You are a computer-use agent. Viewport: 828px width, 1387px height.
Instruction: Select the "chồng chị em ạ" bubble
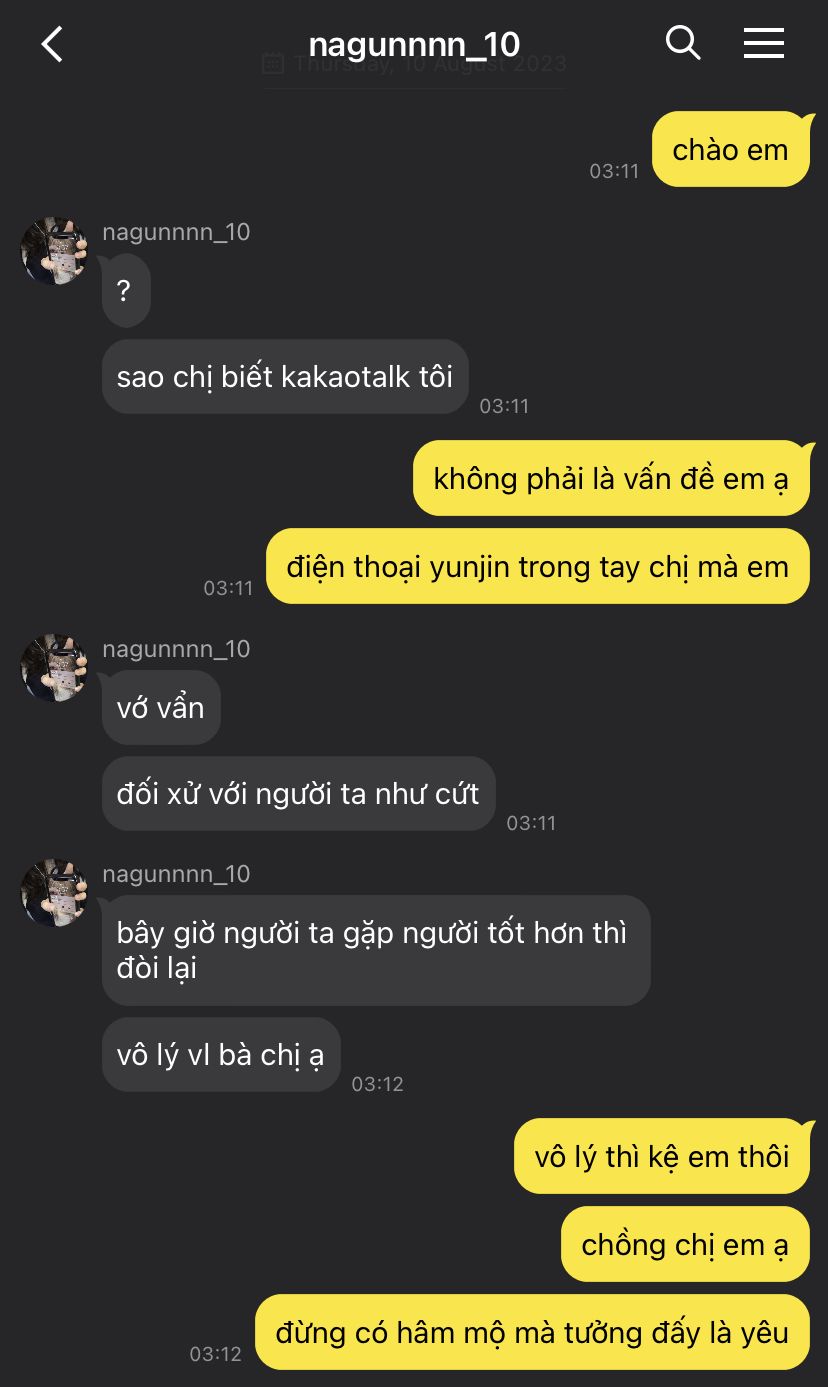(x=685, y=1244)
